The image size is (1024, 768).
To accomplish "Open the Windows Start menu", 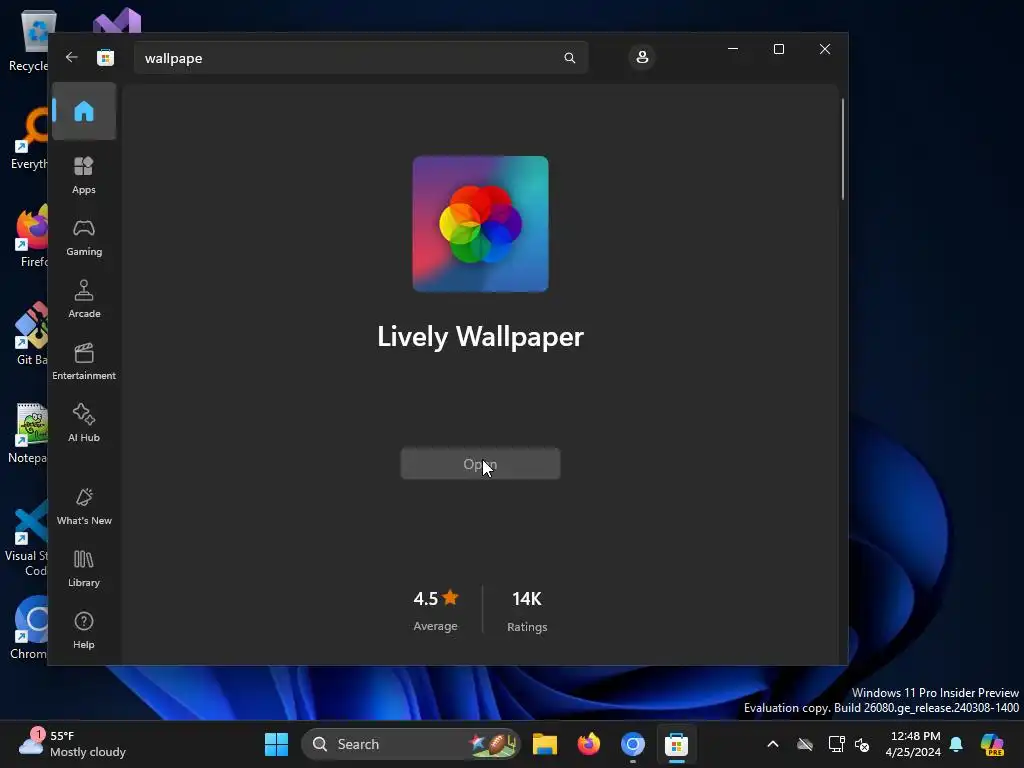I will click(276, 744).
